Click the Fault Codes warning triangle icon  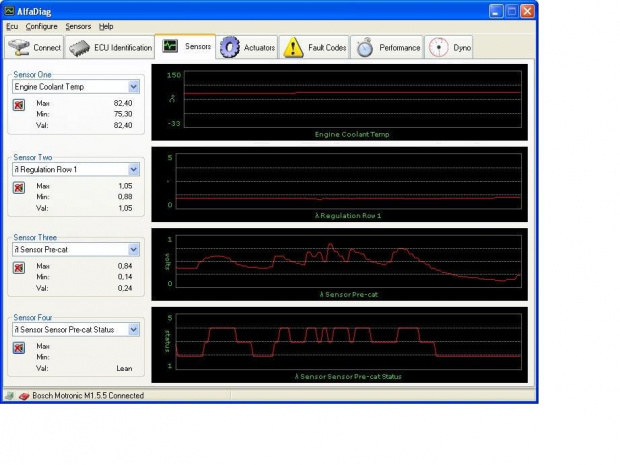tap(293, 47)
